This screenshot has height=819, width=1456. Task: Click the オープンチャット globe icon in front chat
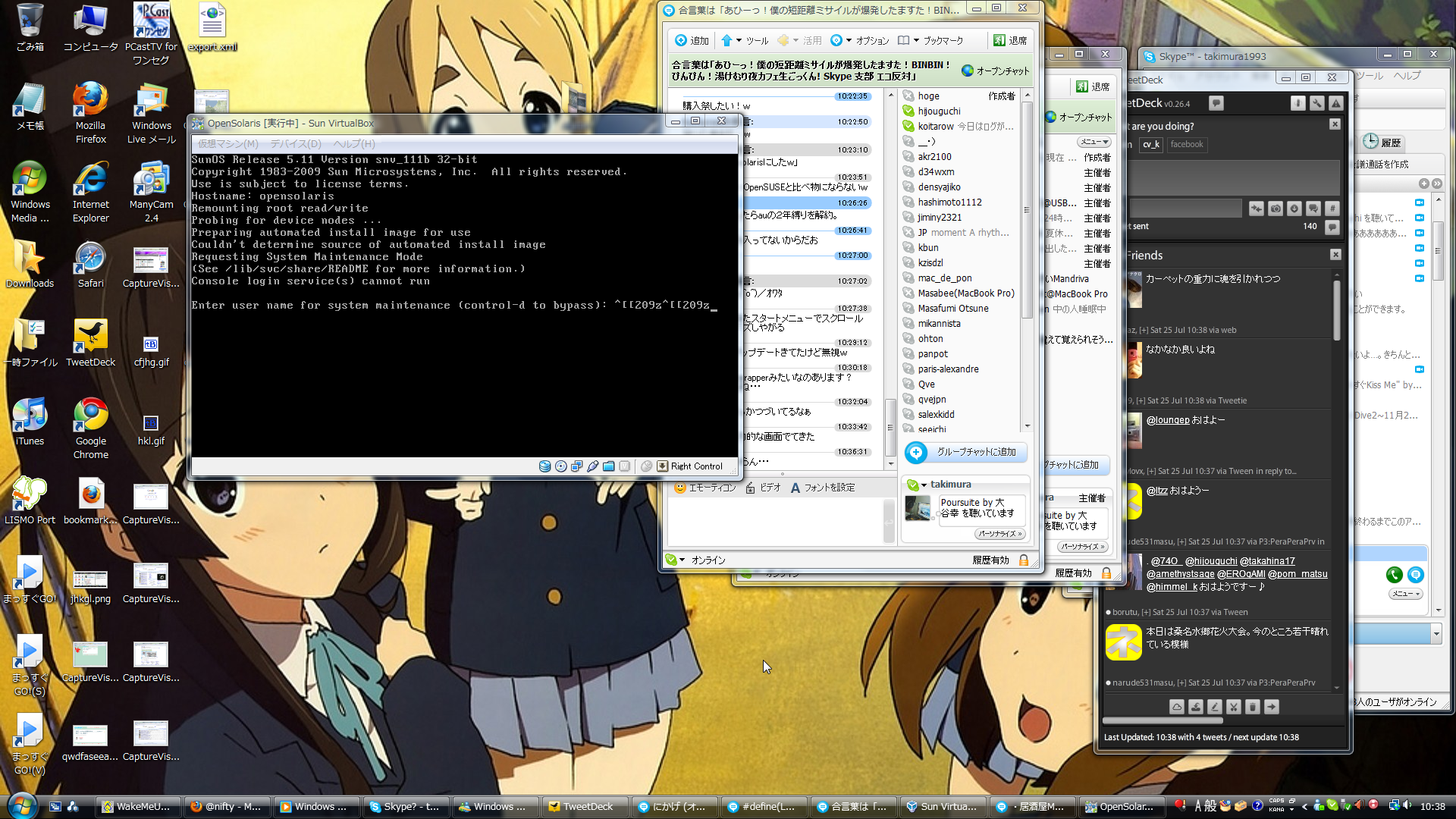coord(968,71)
